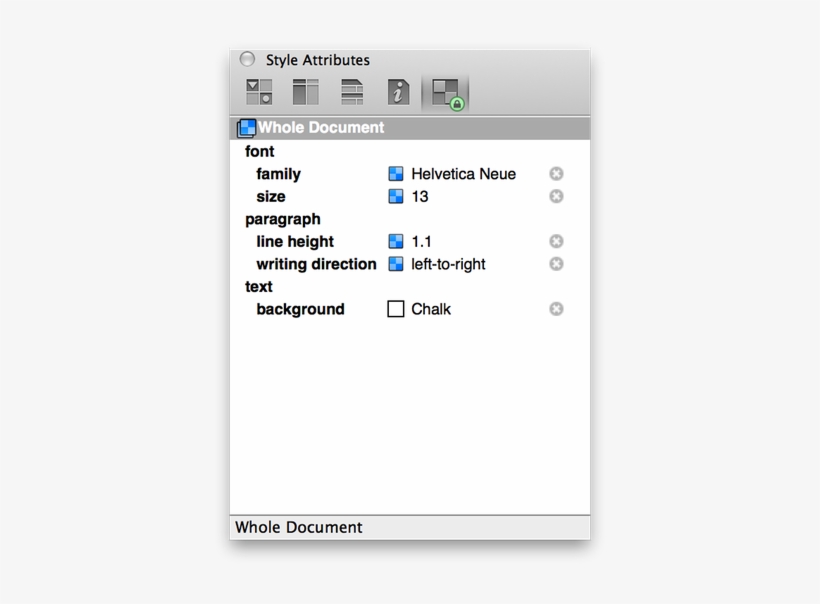
Task: Click the Whole Document header icon
Action: [246, 127]
